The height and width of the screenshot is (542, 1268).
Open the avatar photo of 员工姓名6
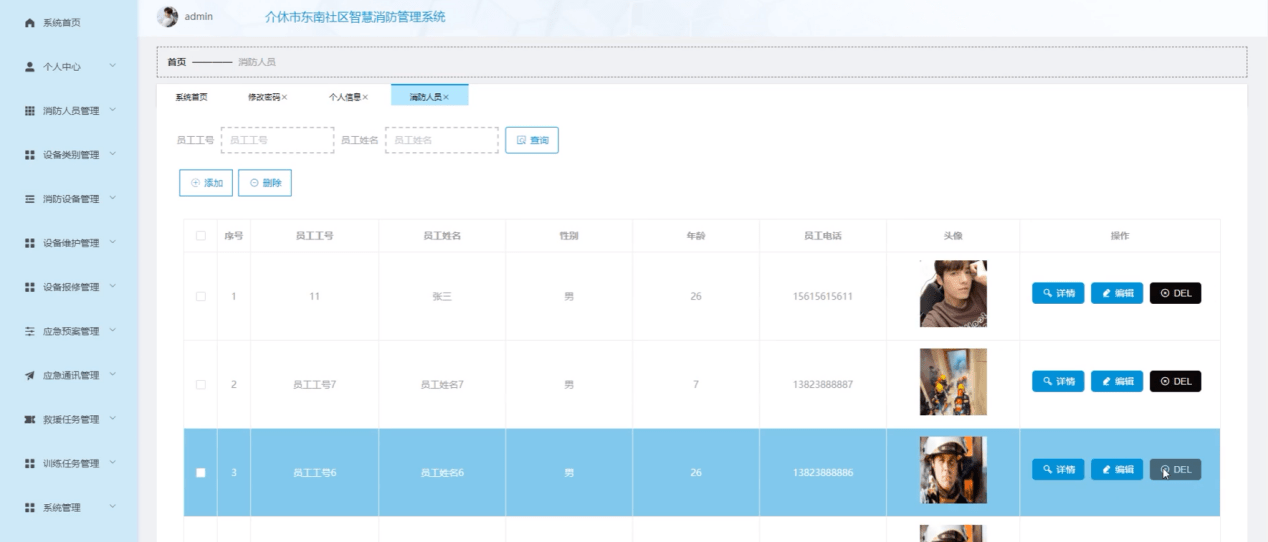point(953,470)
